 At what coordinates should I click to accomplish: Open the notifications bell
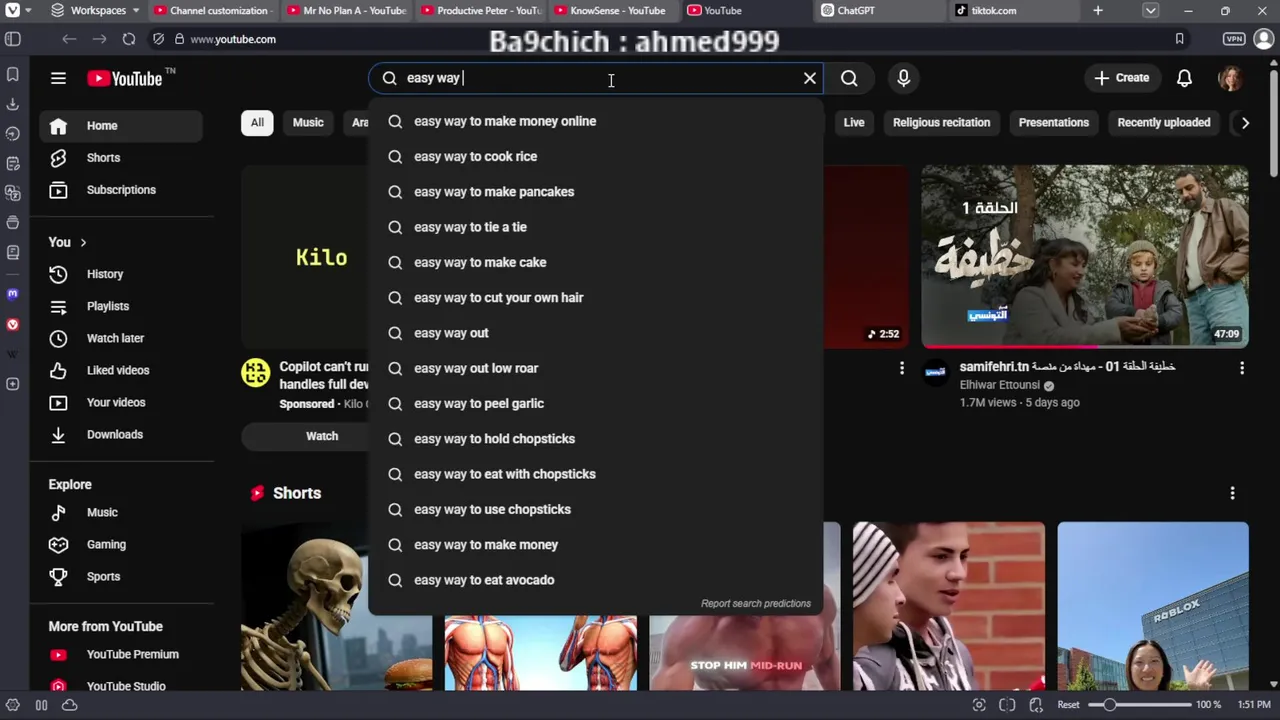[1184, 78]
